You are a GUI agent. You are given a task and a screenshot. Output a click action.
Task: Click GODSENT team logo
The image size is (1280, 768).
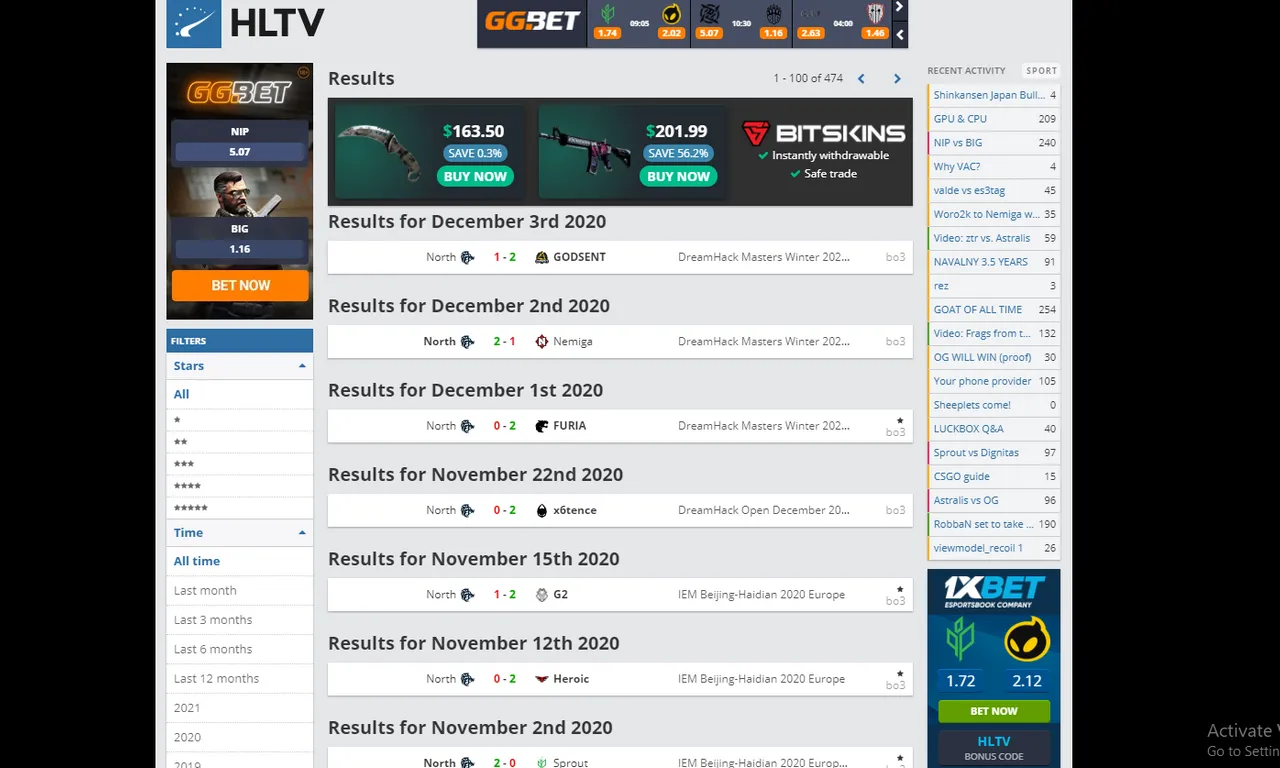[x=542, y=257]
